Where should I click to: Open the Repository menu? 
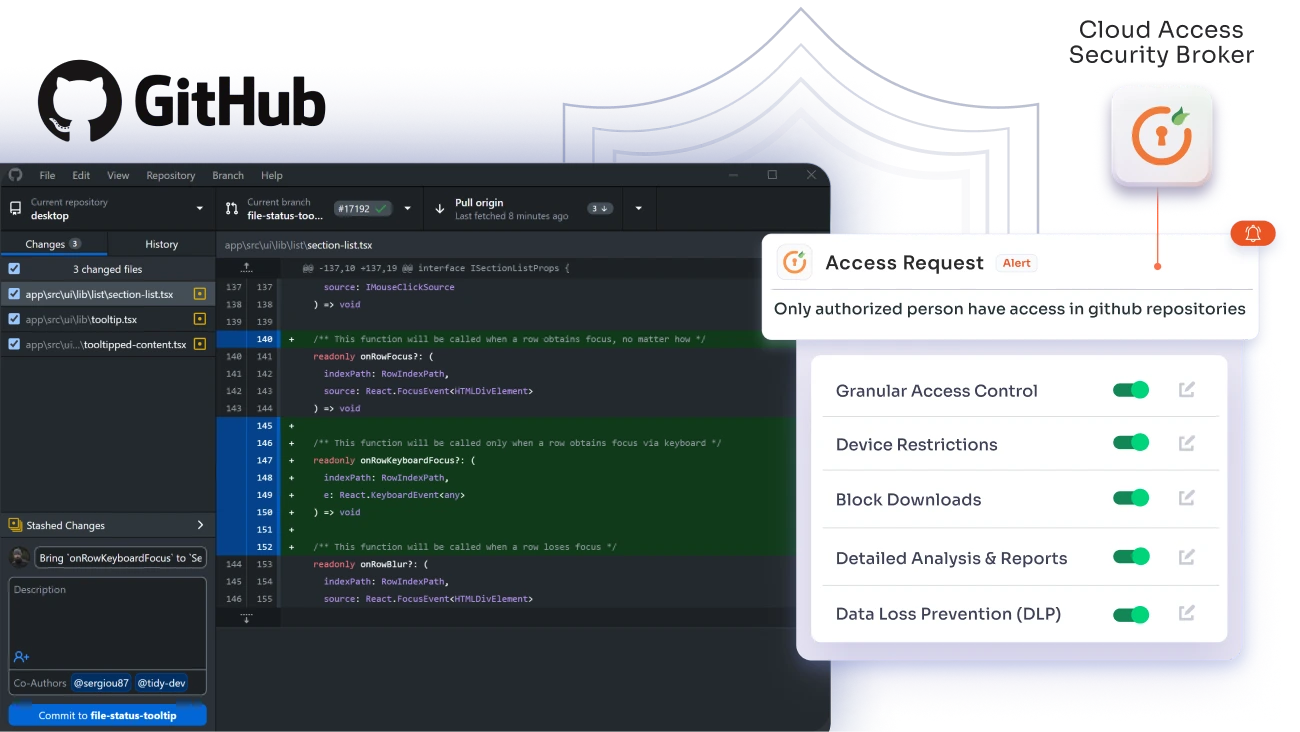[x=170, y=175]
